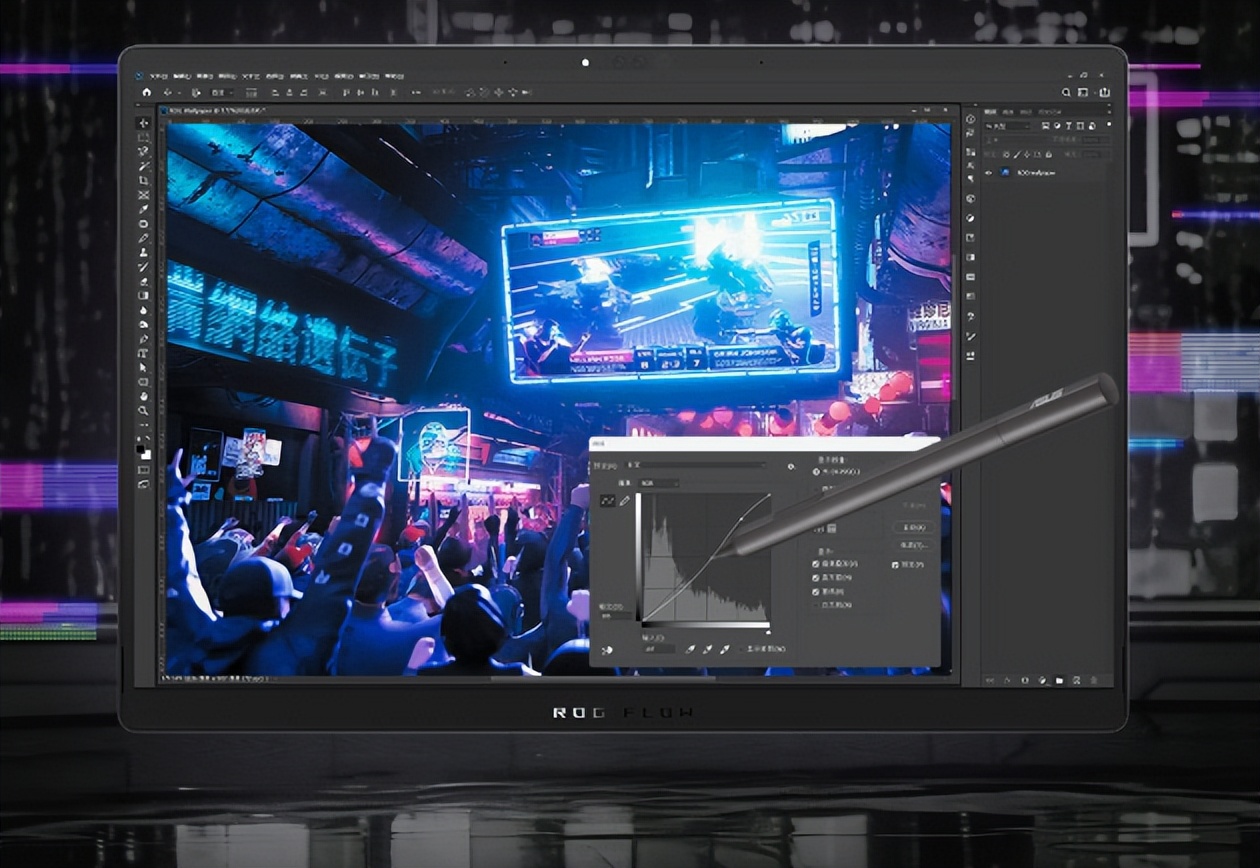
Task: Select the Rectangular Marquee tool
Action: [144, 137]
